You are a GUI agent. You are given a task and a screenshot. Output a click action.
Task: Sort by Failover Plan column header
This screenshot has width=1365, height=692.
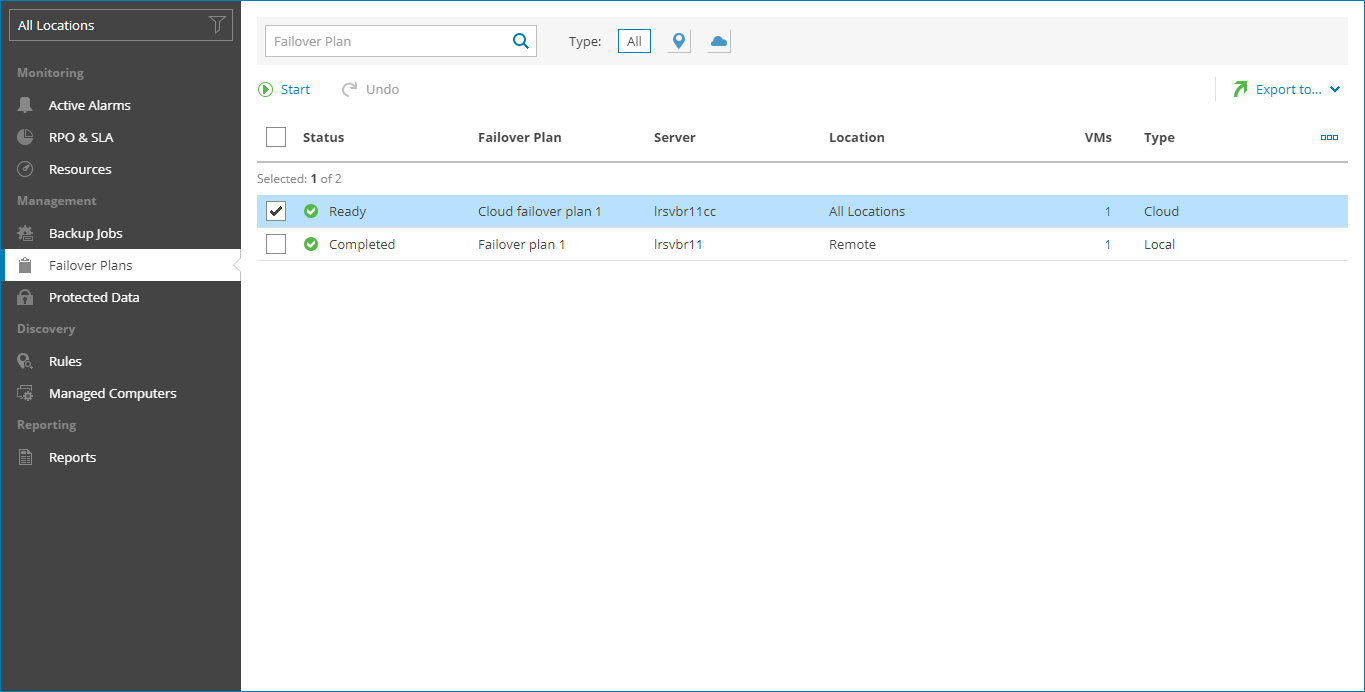520,137
